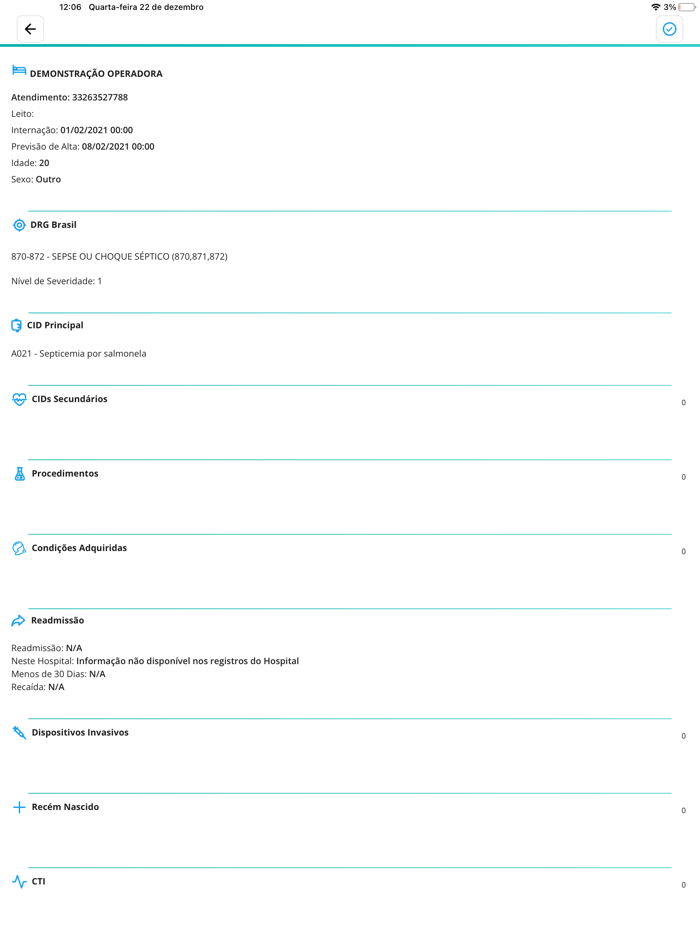Tap the CIDs Secundários heart icon

click(x=19, y=400)
